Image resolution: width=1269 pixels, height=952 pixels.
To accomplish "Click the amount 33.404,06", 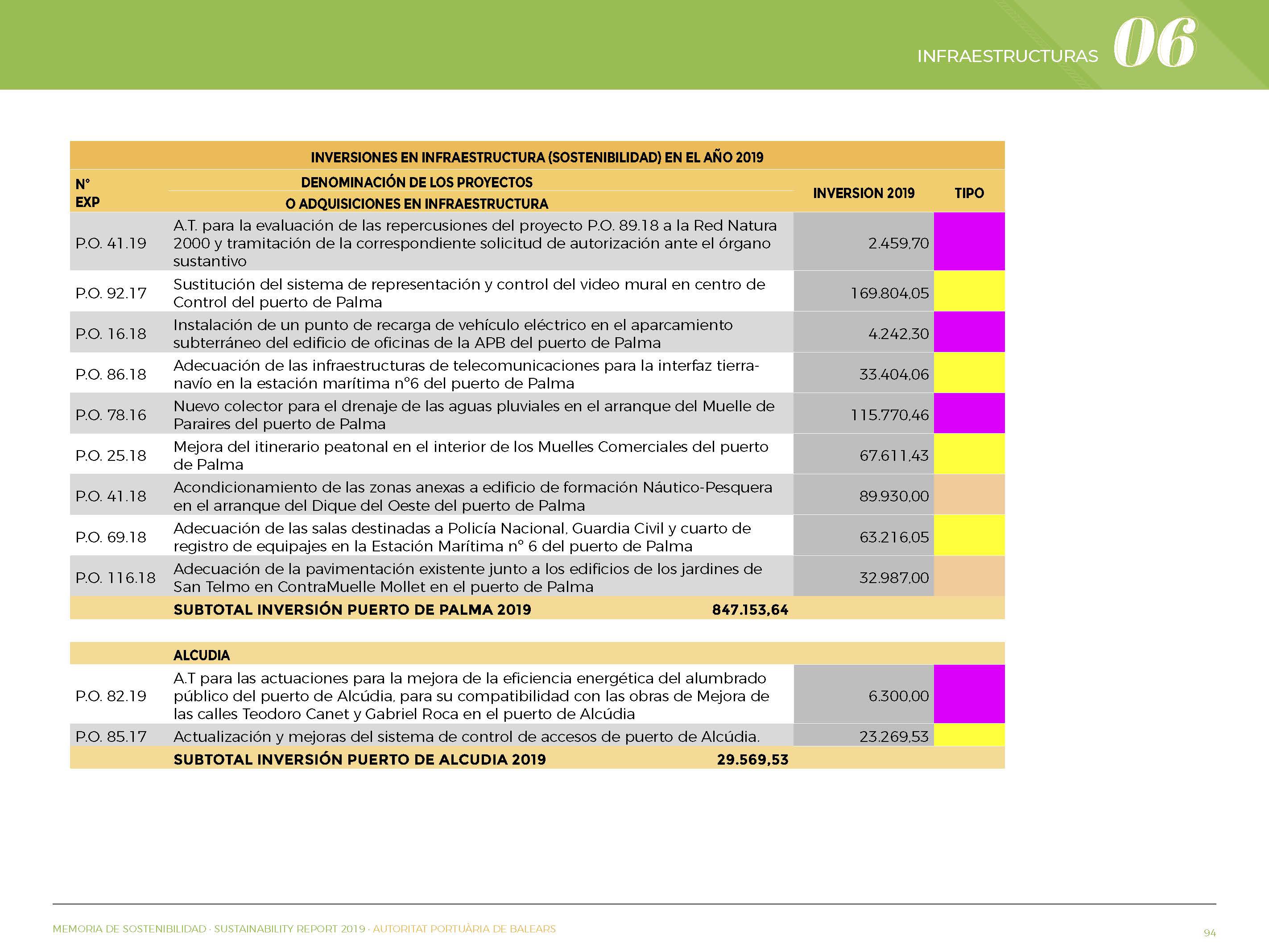I will (894, 375).
